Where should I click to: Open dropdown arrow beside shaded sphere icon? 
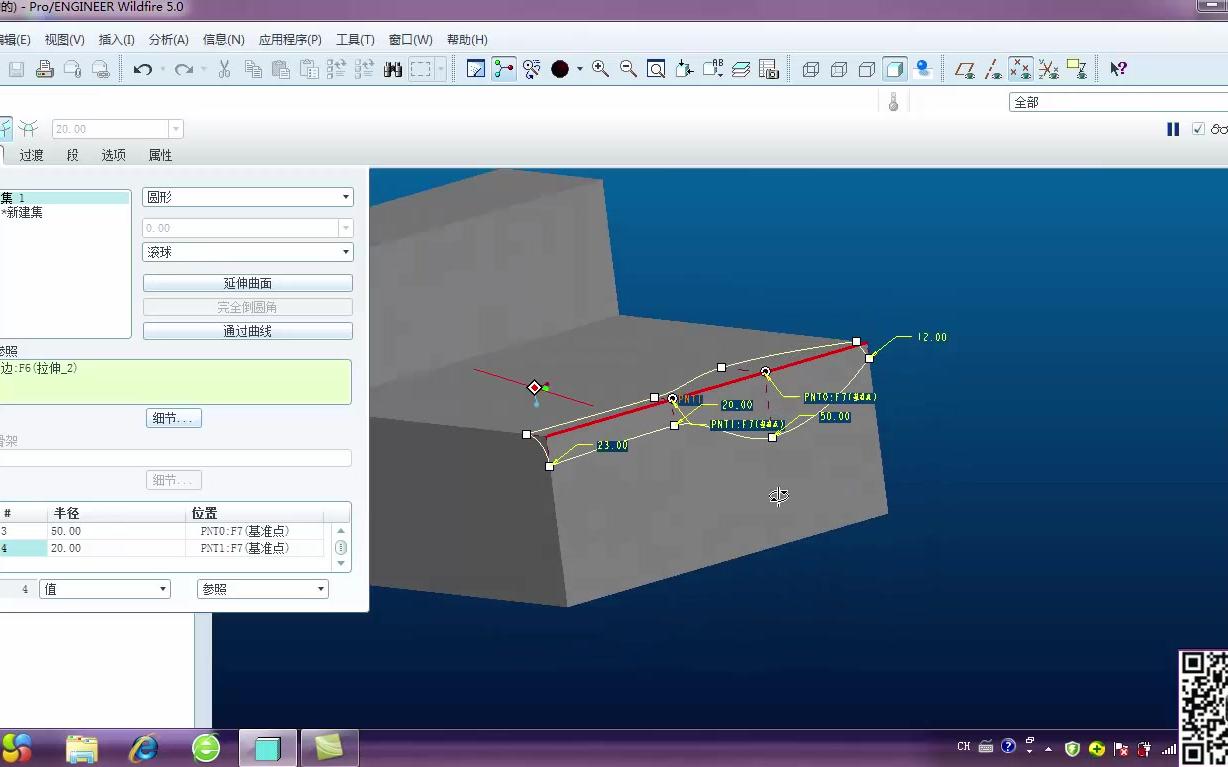click(579, 69)
